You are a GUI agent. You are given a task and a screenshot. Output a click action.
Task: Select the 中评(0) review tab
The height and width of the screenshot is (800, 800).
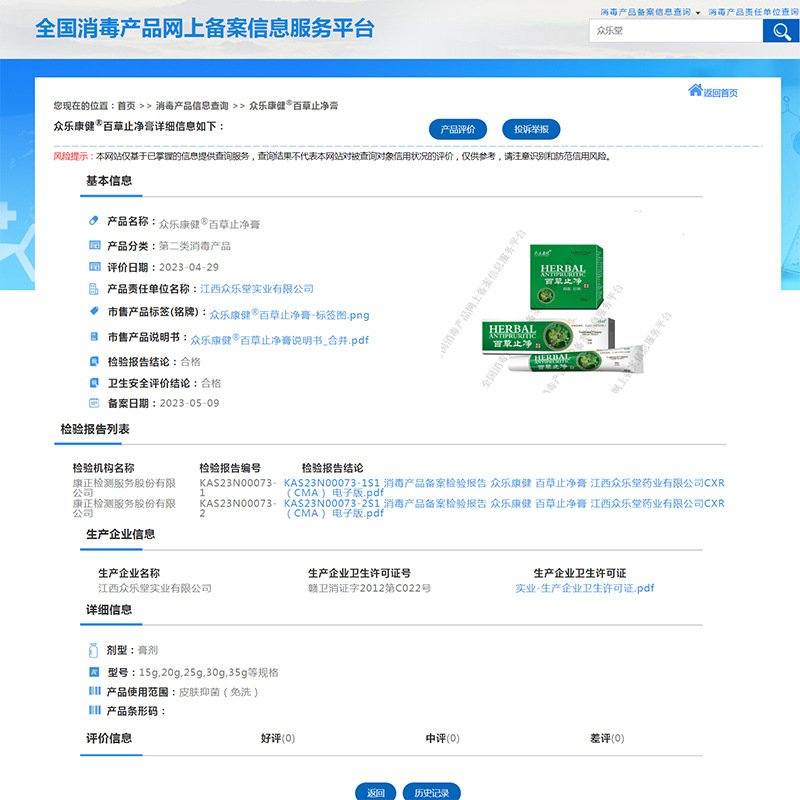pyautogui.click(x=442, y=738)
